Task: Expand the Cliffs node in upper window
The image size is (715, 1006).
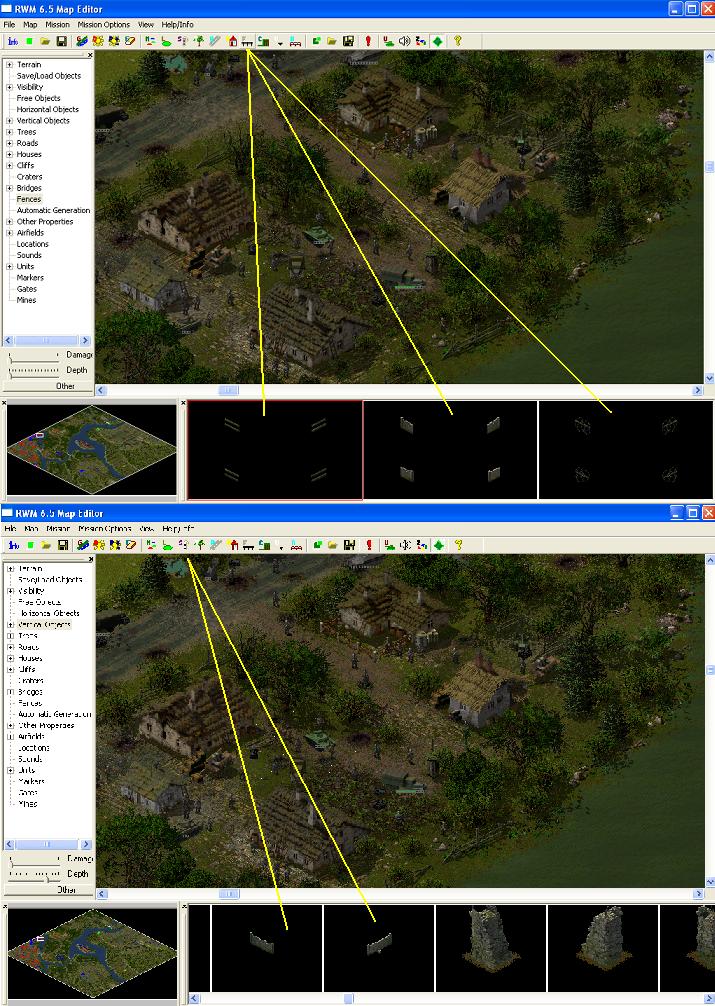Action: click(10, 166)
